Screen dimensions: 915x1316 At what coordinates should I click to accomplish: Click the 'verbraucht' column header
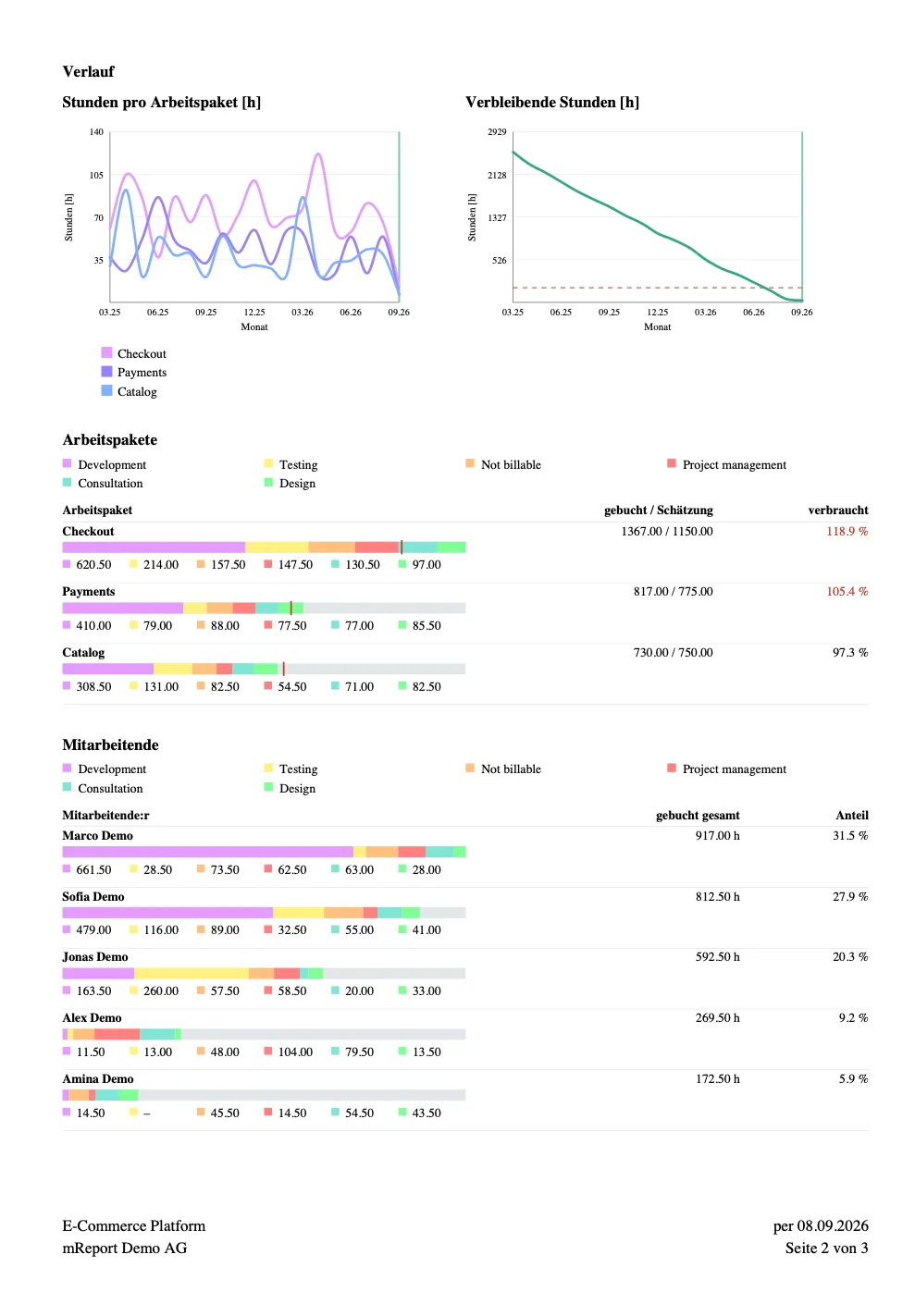[838, 510]
